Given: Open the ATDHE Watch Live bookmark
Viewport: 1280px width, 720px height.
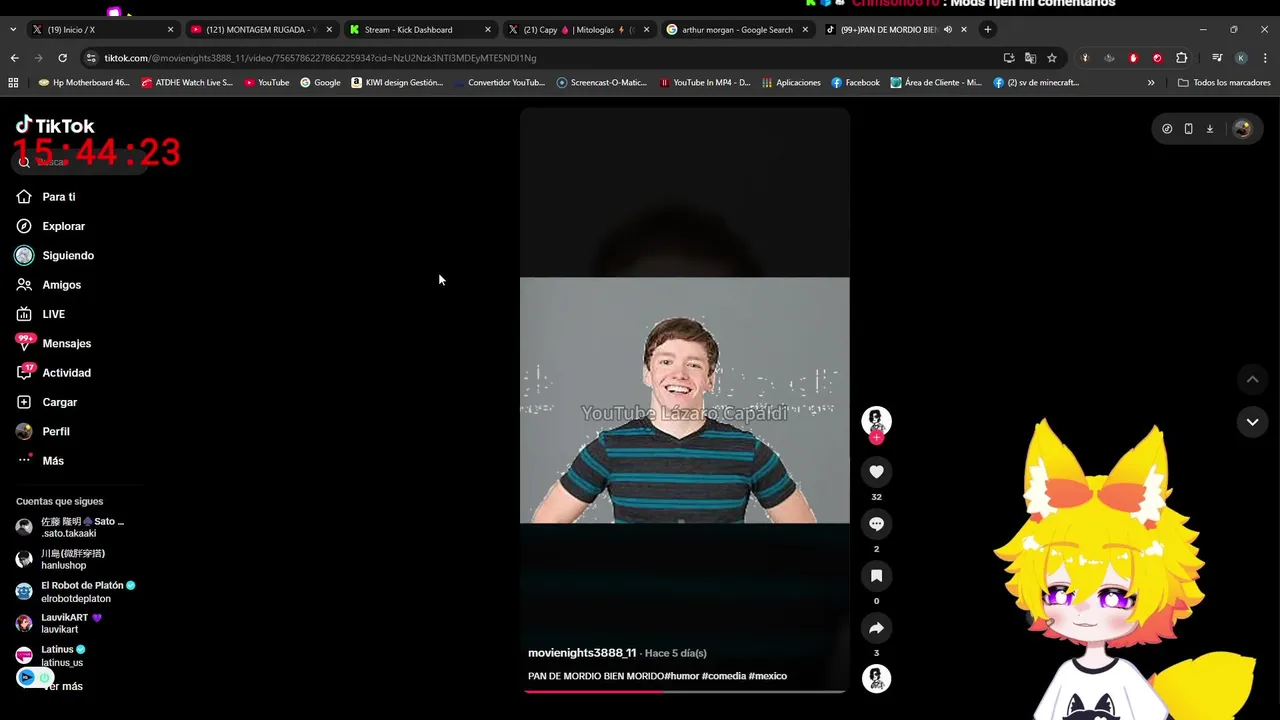Looking at the screenshot, I should pyautogui.click(x=187, y=83).
